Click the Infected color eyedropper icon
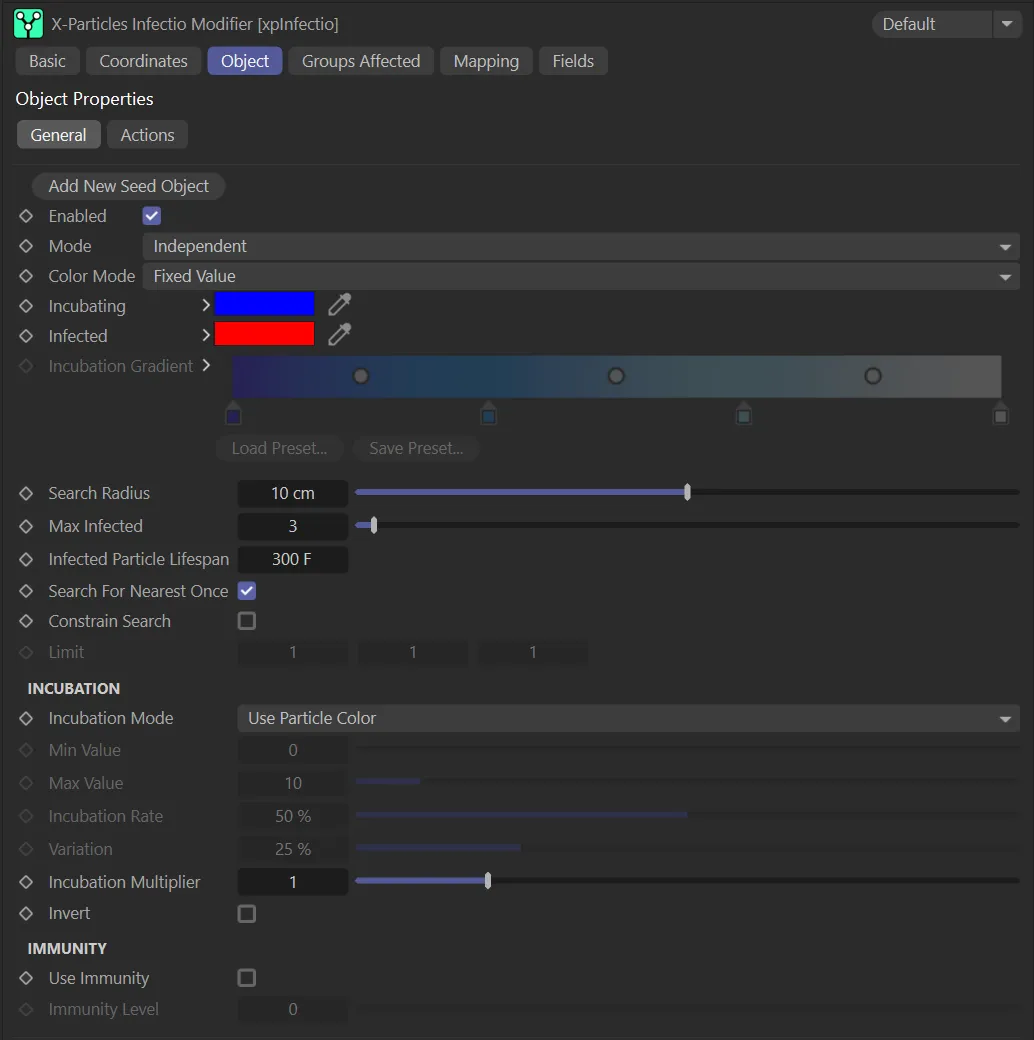Viewport: 1034px width, 1040px height. click(340, 335)
